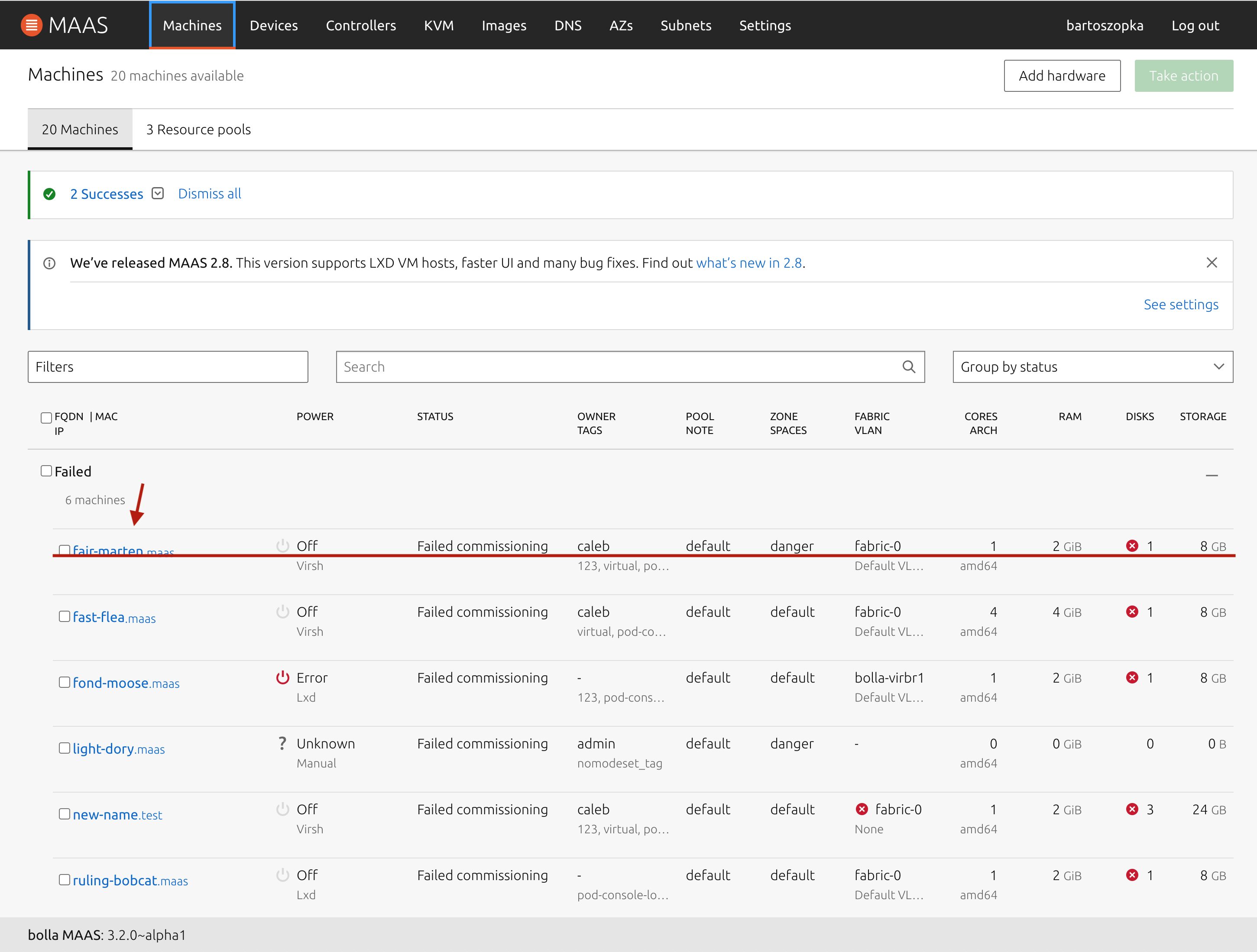Click the info icon in the release banner
Screen dimensions: 1257x952
point(49,262)
